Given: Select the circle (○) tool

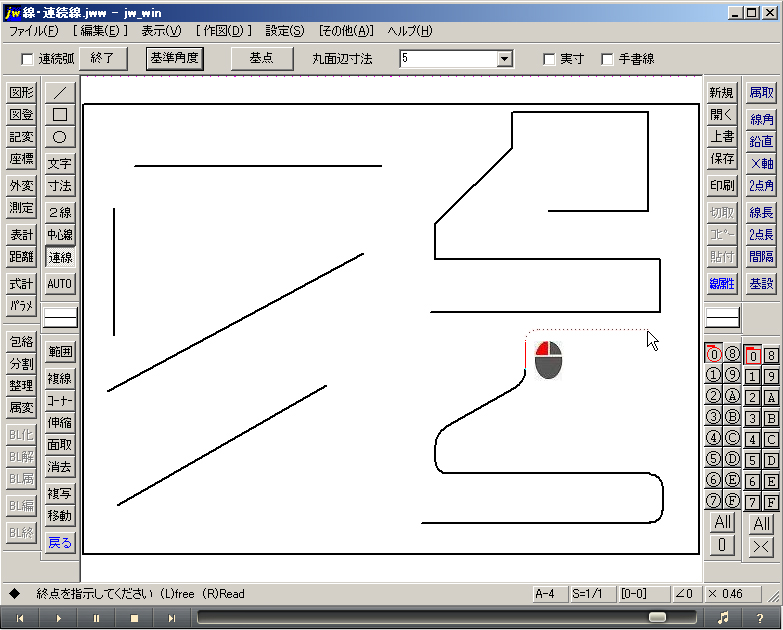Looking at the screenshot, I should tap(60, 137).
